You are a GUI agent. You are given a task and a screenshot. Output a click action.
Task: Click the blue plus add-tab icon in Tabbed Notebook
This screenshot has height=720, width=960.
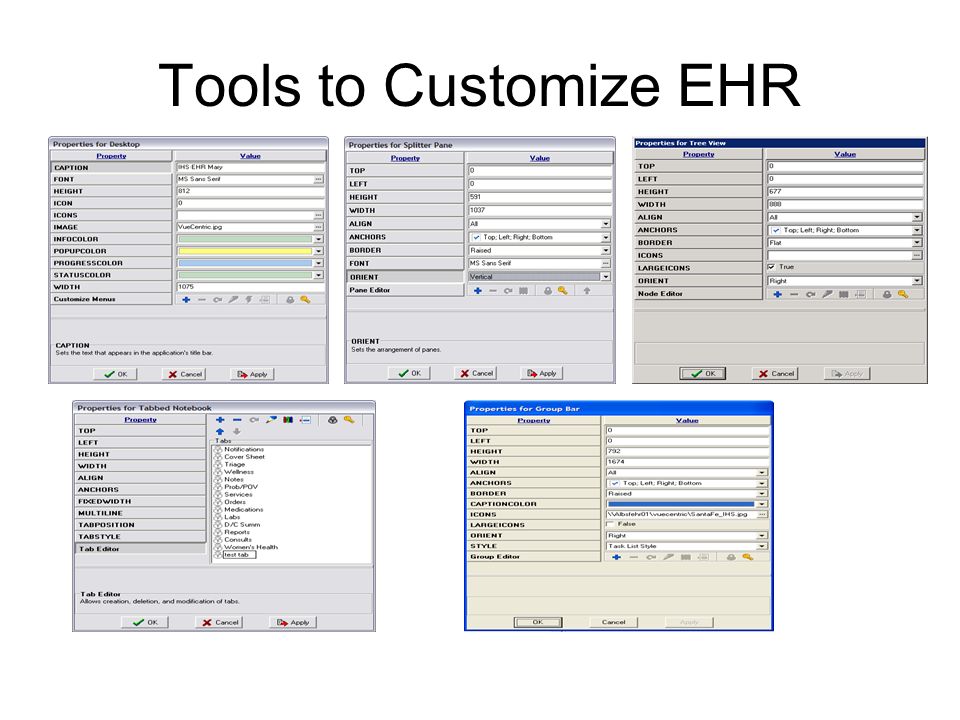pyautogui.click(x=220, y=420)
